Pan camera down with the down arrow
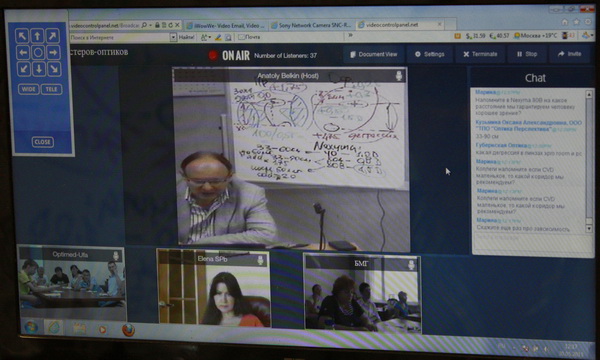Image resolution: width=600 pixels, height=360 pixels. pos(39,69)
